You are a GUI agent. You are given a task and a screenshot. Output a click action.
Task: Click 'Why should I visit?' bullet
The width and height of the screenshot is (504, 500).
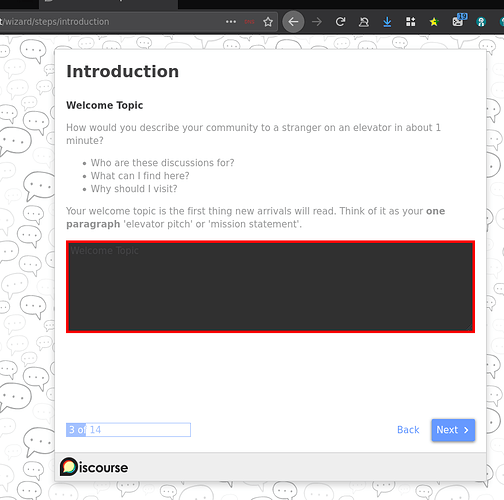tap(134, 189)
